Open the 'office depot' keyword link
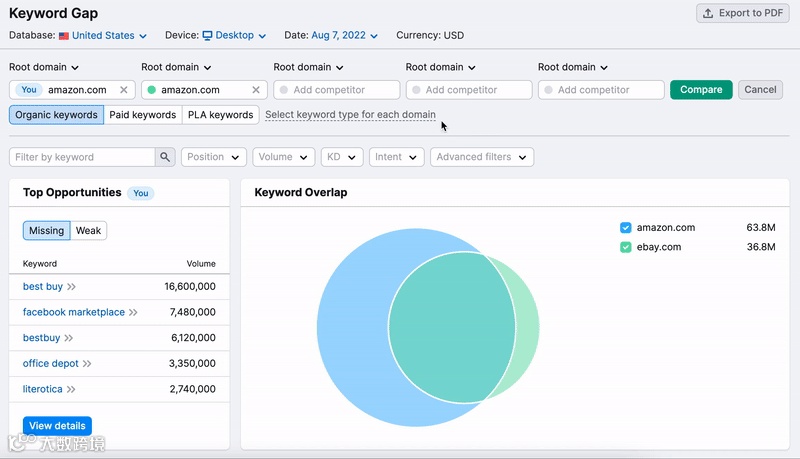 (x=51, y=364)
